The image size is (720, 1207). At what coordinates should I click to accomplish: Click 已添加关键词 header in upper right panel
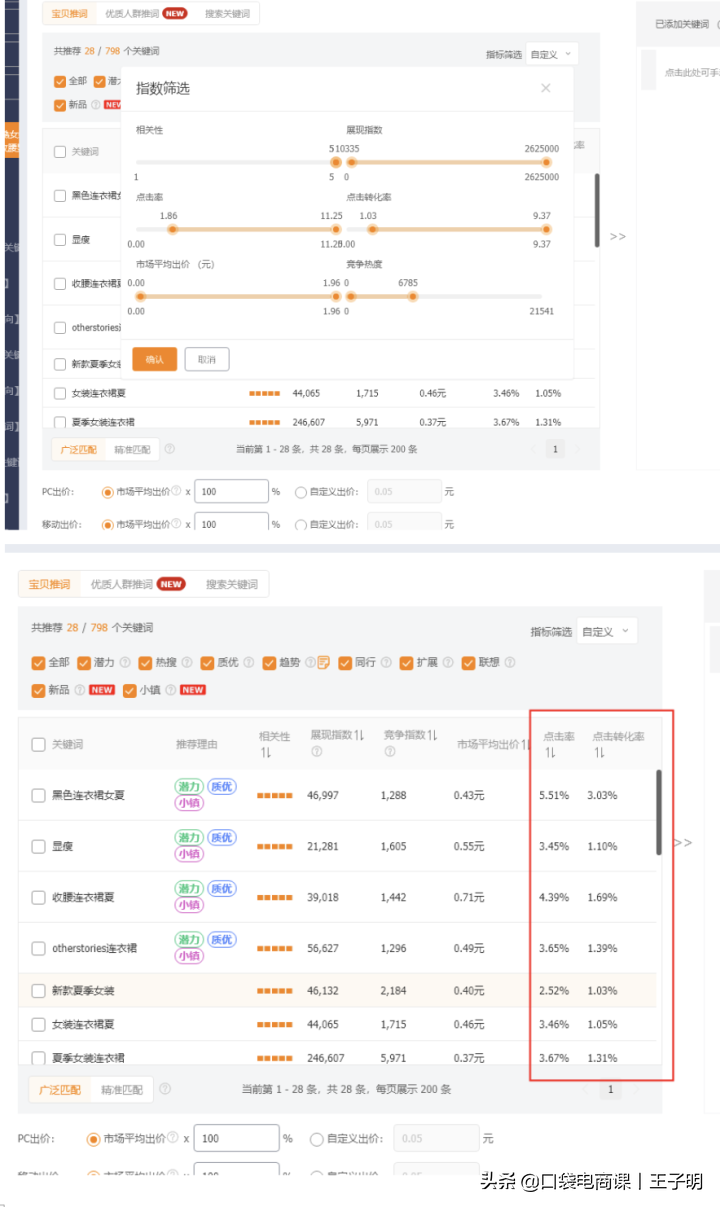(x=682, y=23)
